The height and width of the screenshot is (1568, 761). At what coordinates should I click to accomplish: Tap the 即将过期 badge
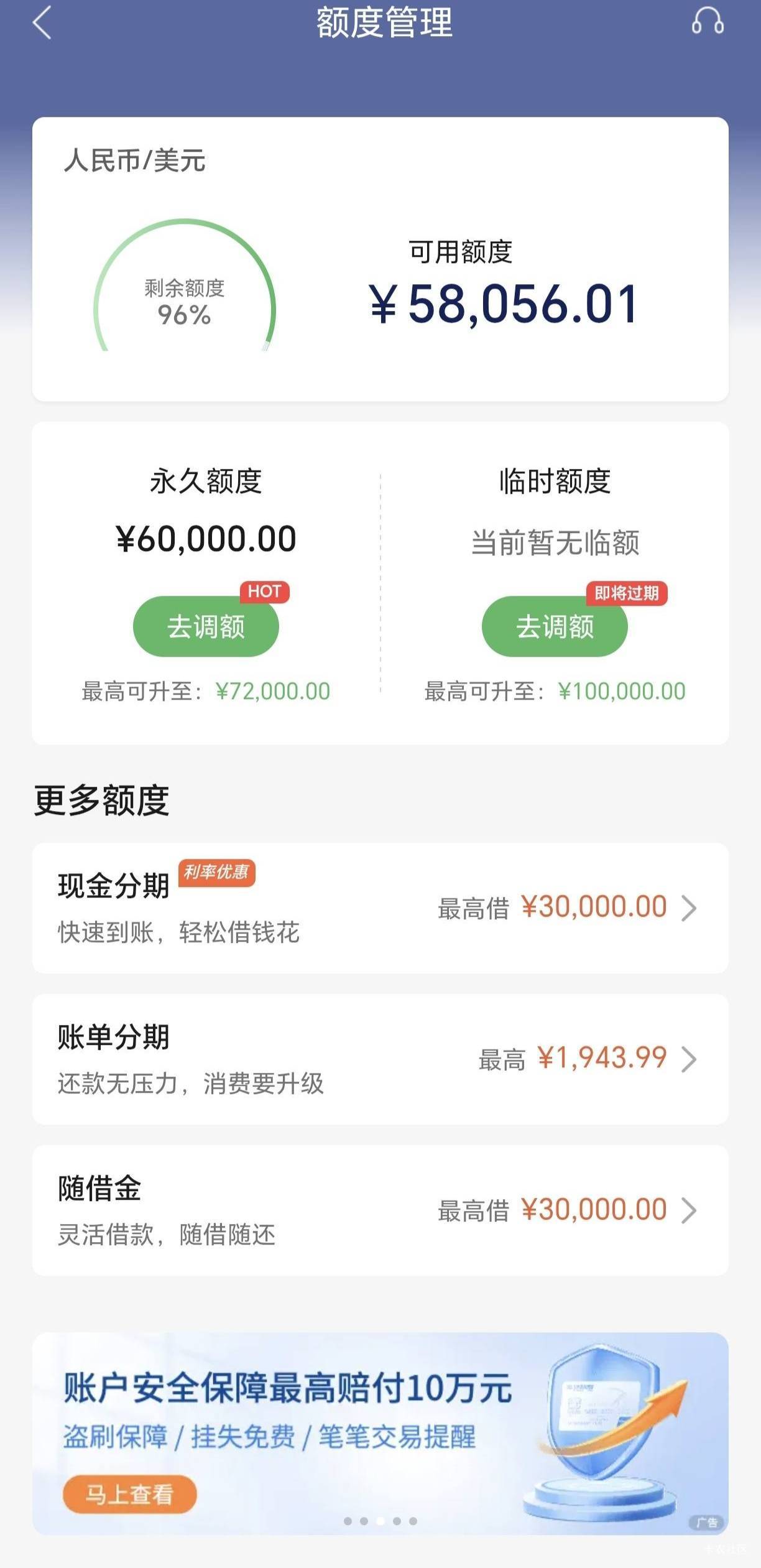pos(627,593)
